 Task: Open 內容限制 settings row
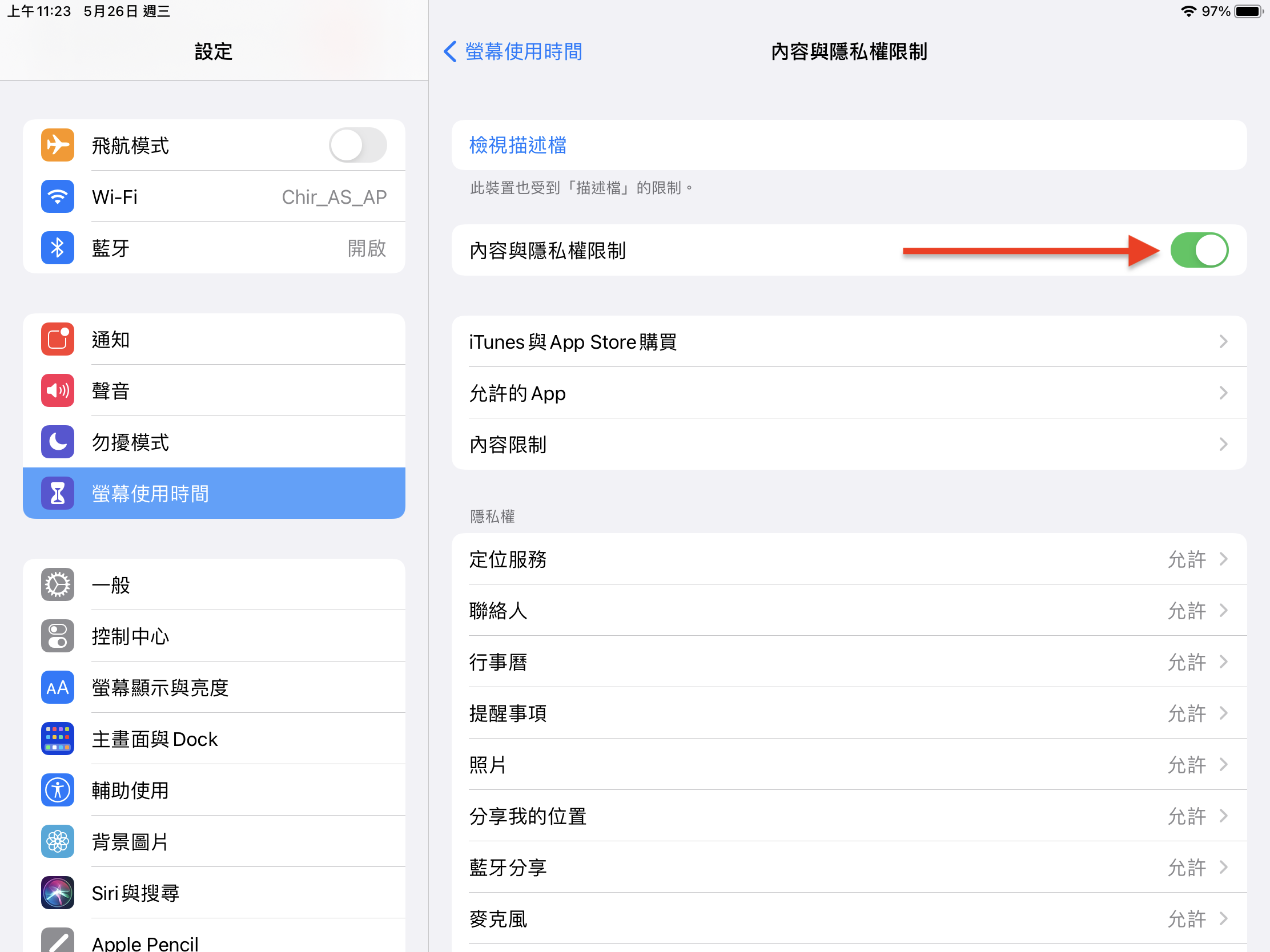[x=849, y=445]
